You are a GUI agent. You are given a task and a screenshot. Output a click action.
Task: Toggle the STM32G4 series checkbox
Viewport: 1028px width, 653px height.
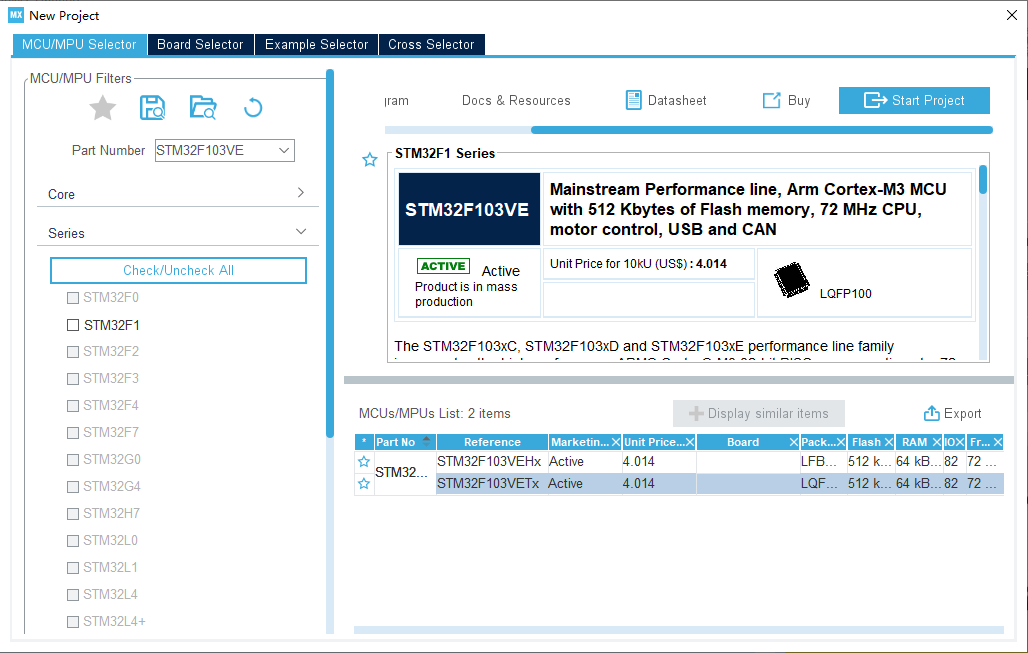(x=73, y=486)
